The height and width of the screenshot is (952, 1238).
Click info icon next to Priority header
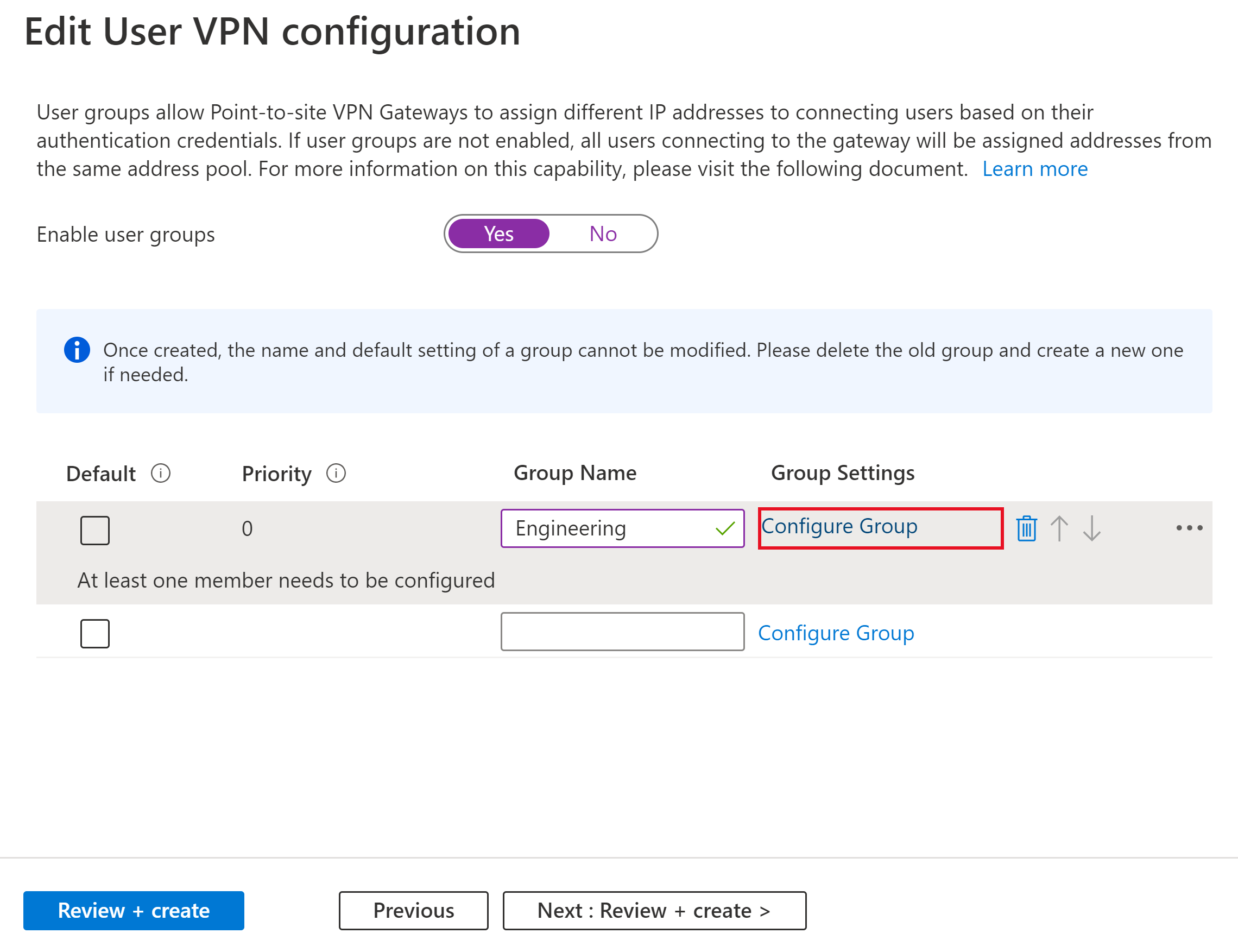pos(336,473)
